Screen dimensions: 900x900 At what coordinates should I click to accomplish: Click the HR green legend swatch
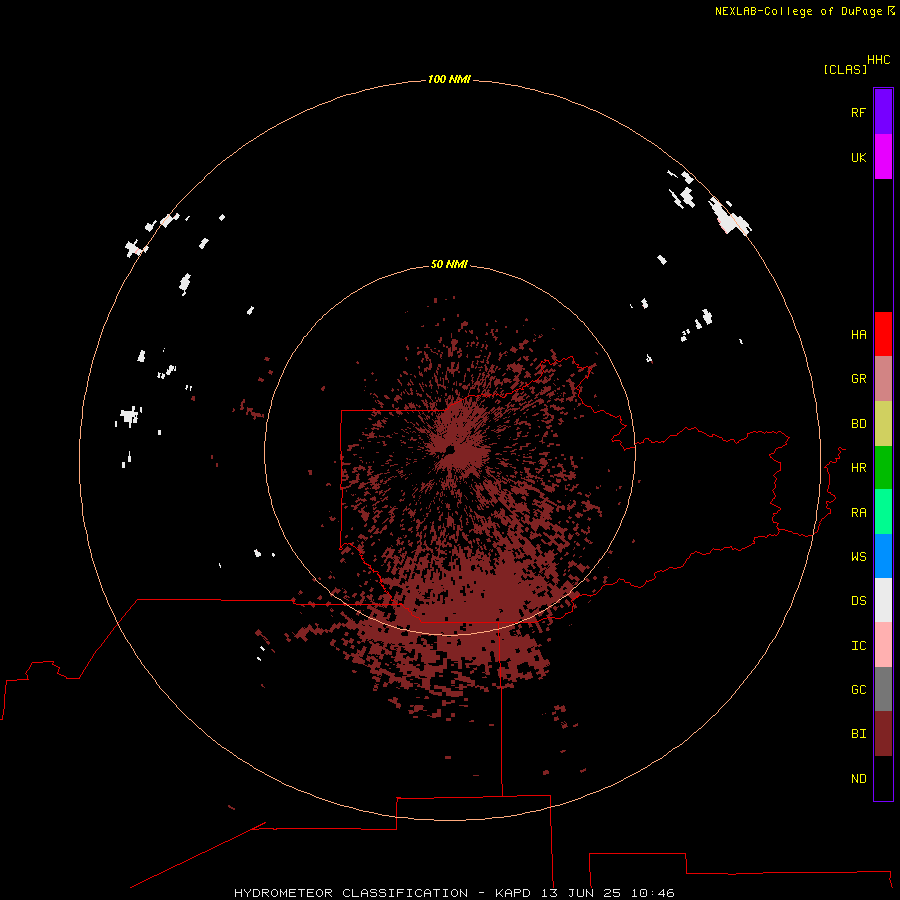click(883, 468)
